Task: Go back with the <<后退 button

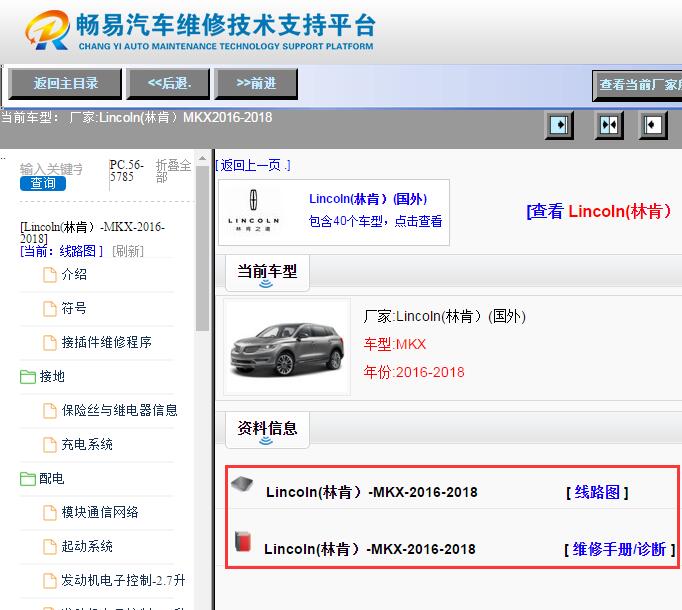Action: coord(168,84)
